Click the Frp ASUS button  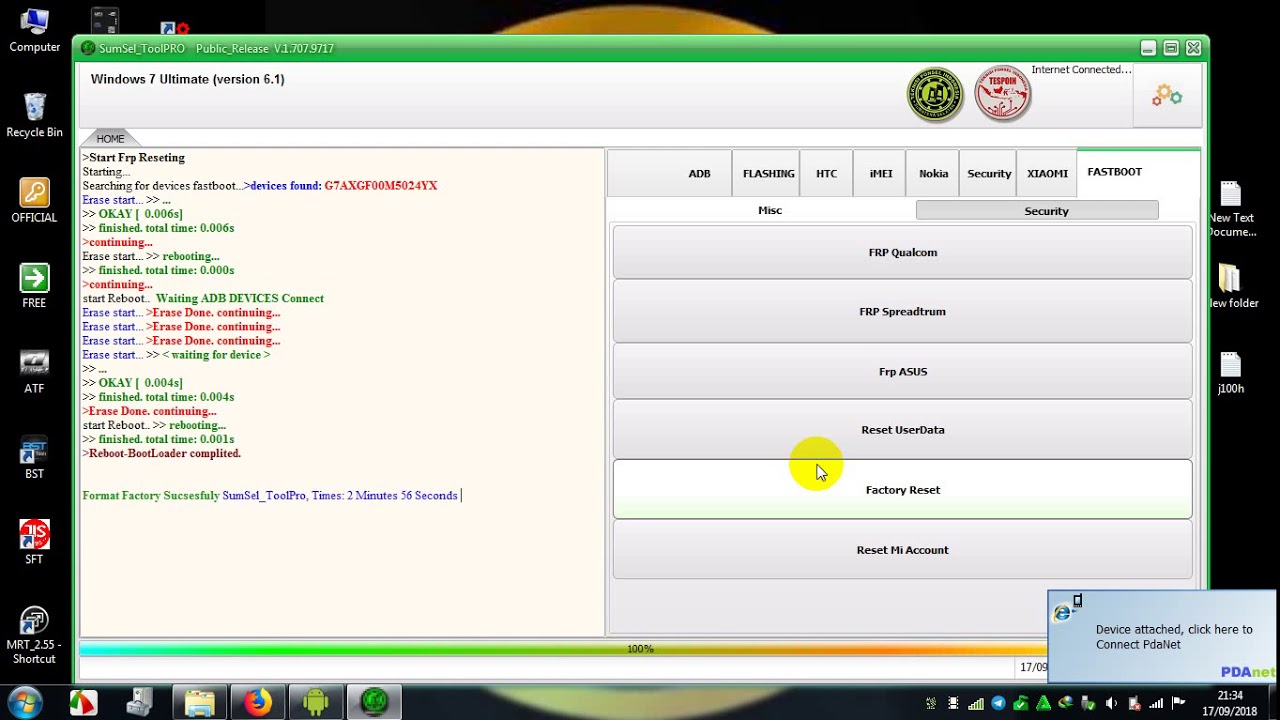(902, 371)
